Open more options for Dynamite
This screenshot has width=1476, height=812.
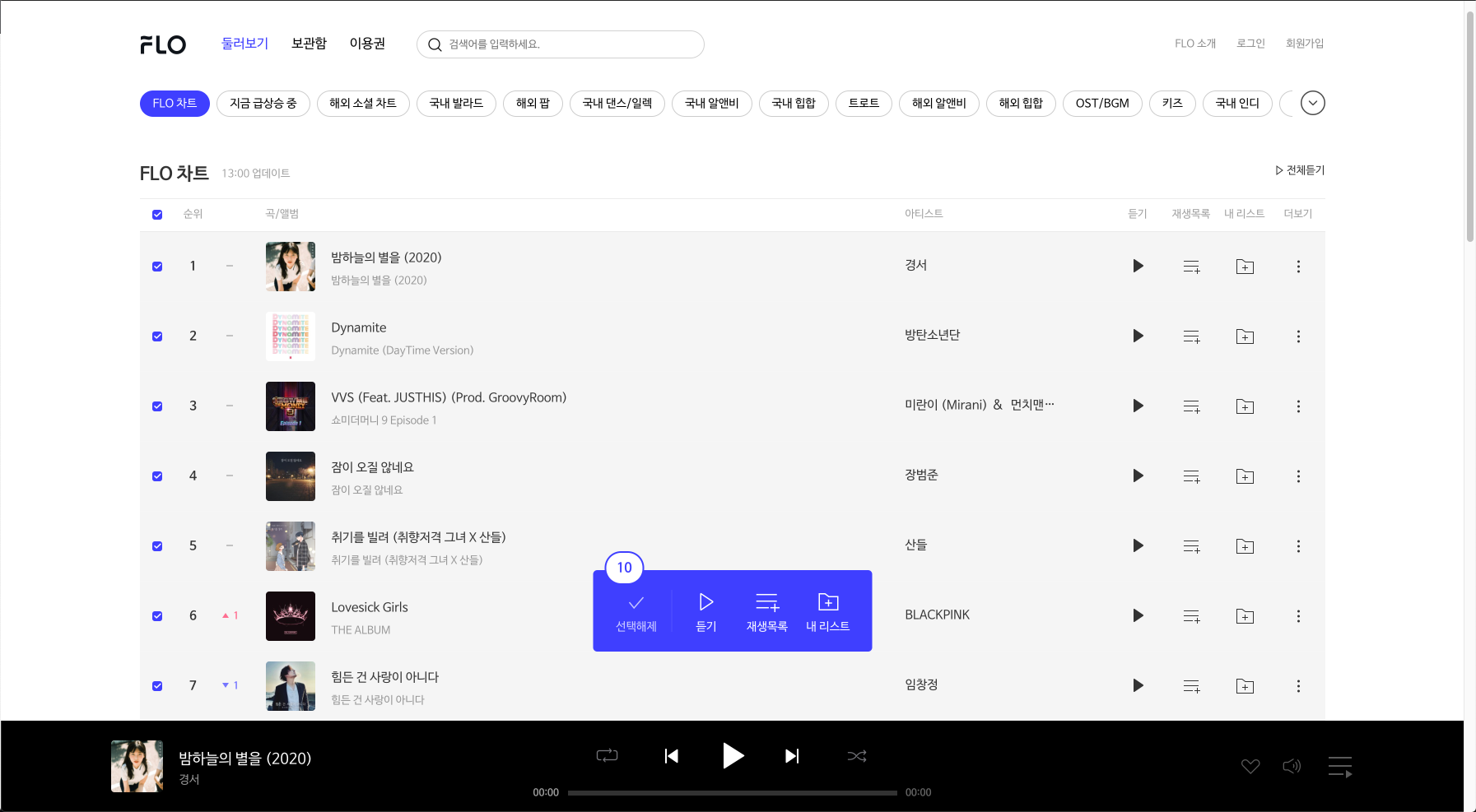[1298, 336]
